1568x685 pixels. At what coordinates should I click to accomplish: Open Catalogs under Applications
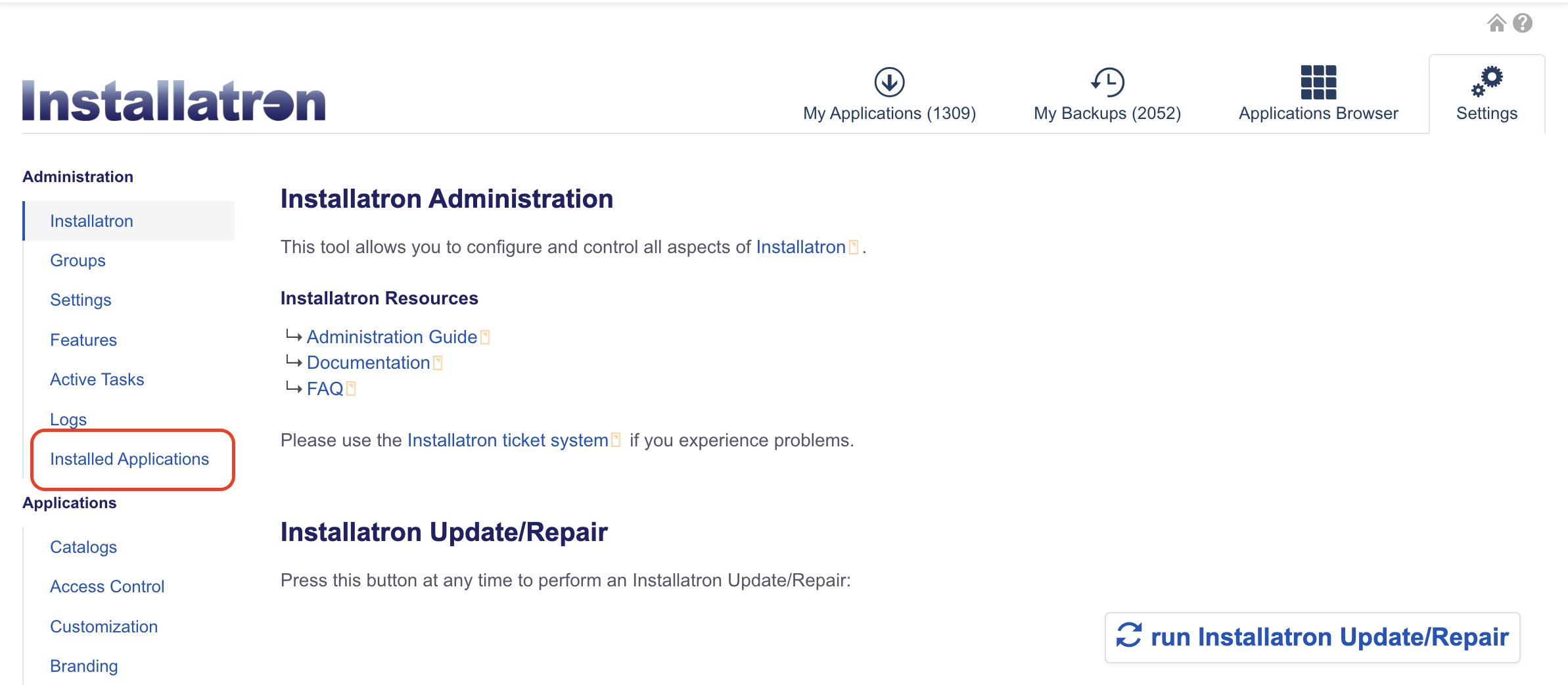point(83,547)
